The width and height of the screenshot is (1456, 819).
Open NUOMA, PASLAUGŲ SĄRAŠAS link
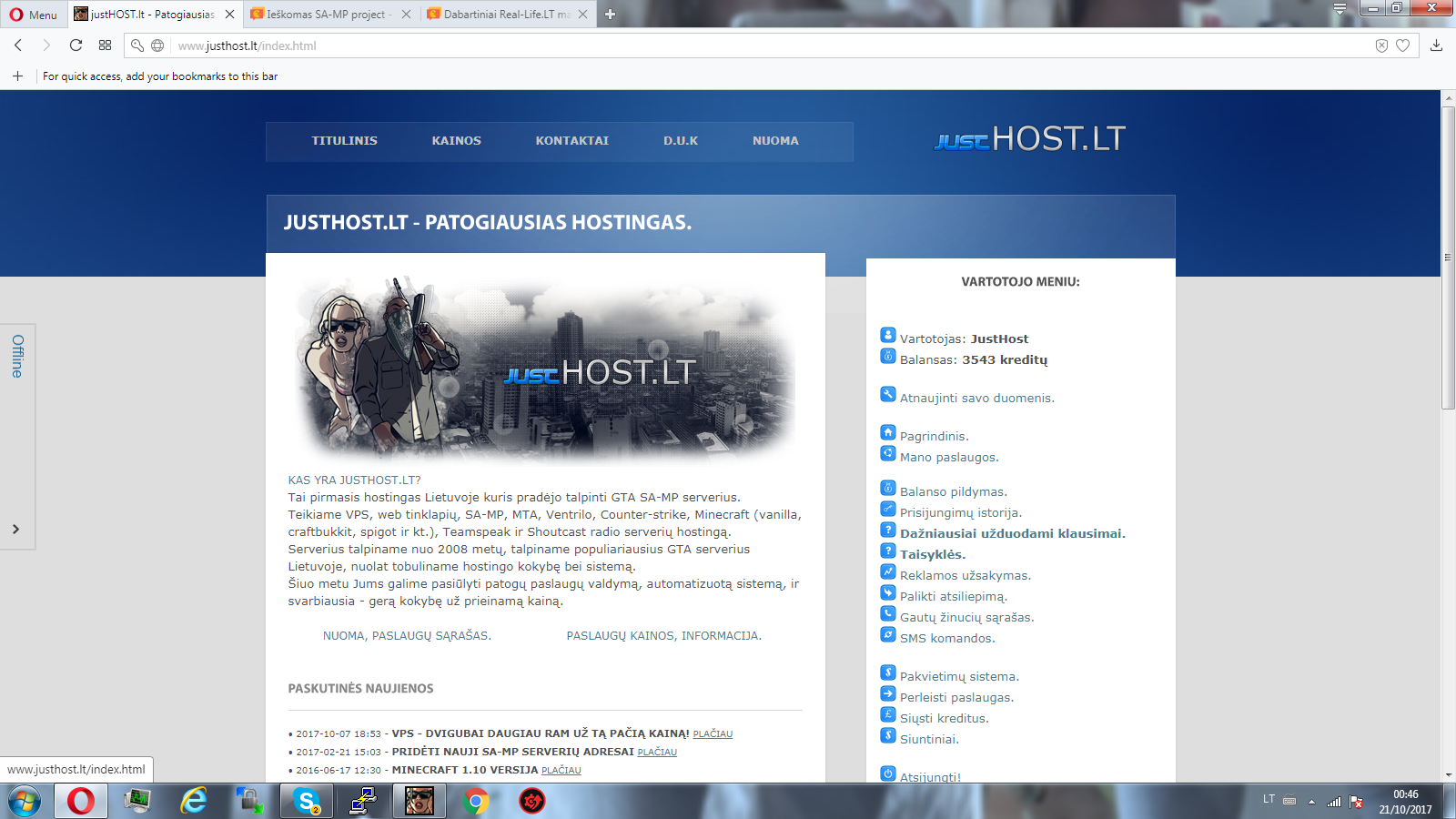[407, 636]
